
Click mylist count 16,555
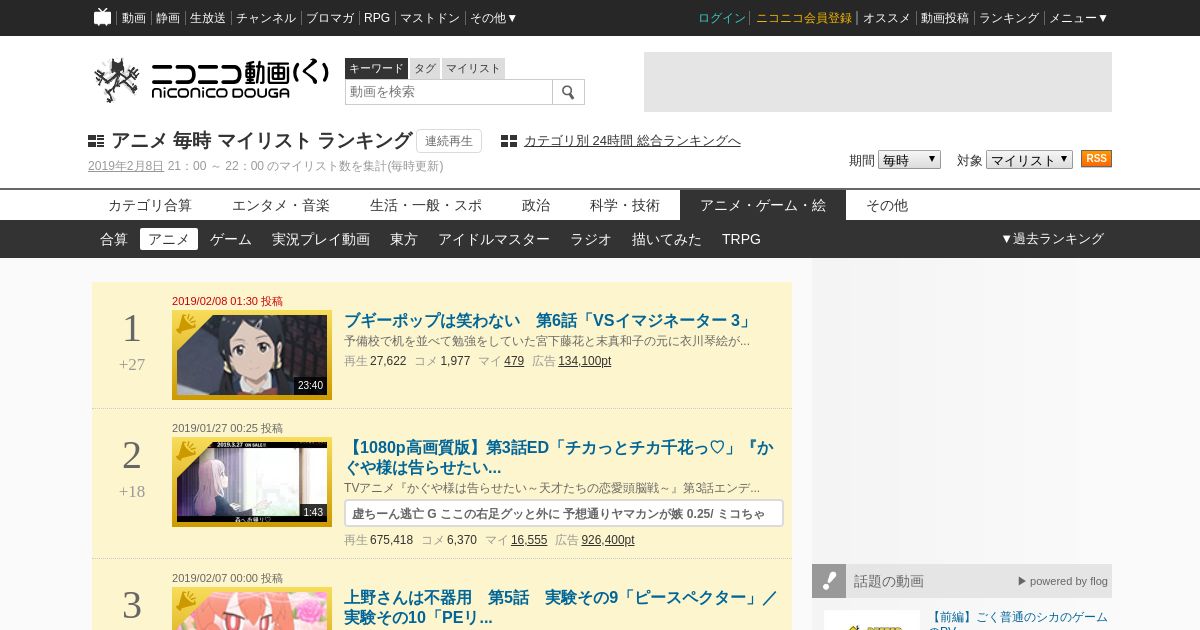(529, 540)
